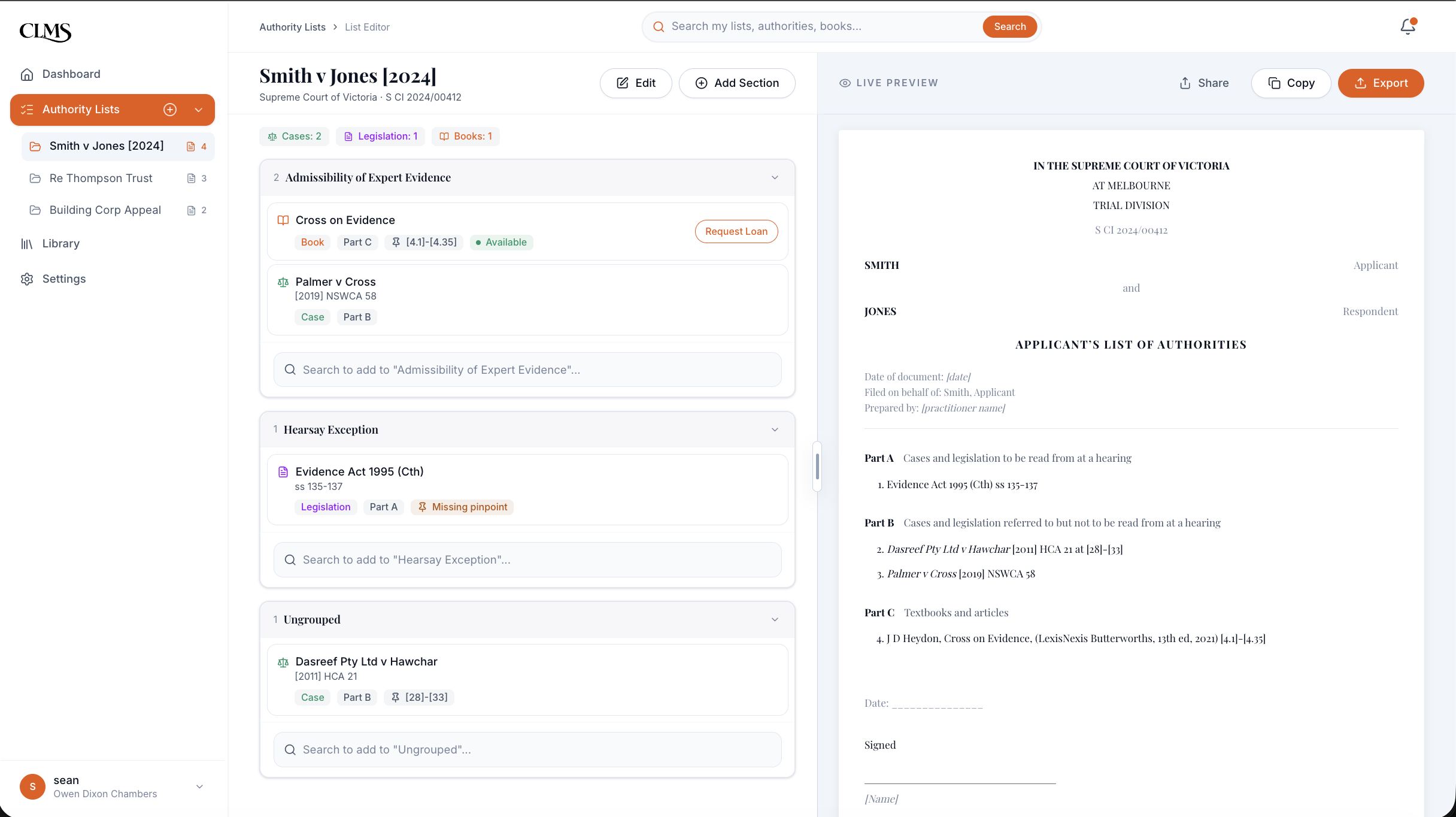The height and width of the screenshot is (817, 1456).
Task: Collapse the Hearsay Exception section
Action: coord(774,429)
